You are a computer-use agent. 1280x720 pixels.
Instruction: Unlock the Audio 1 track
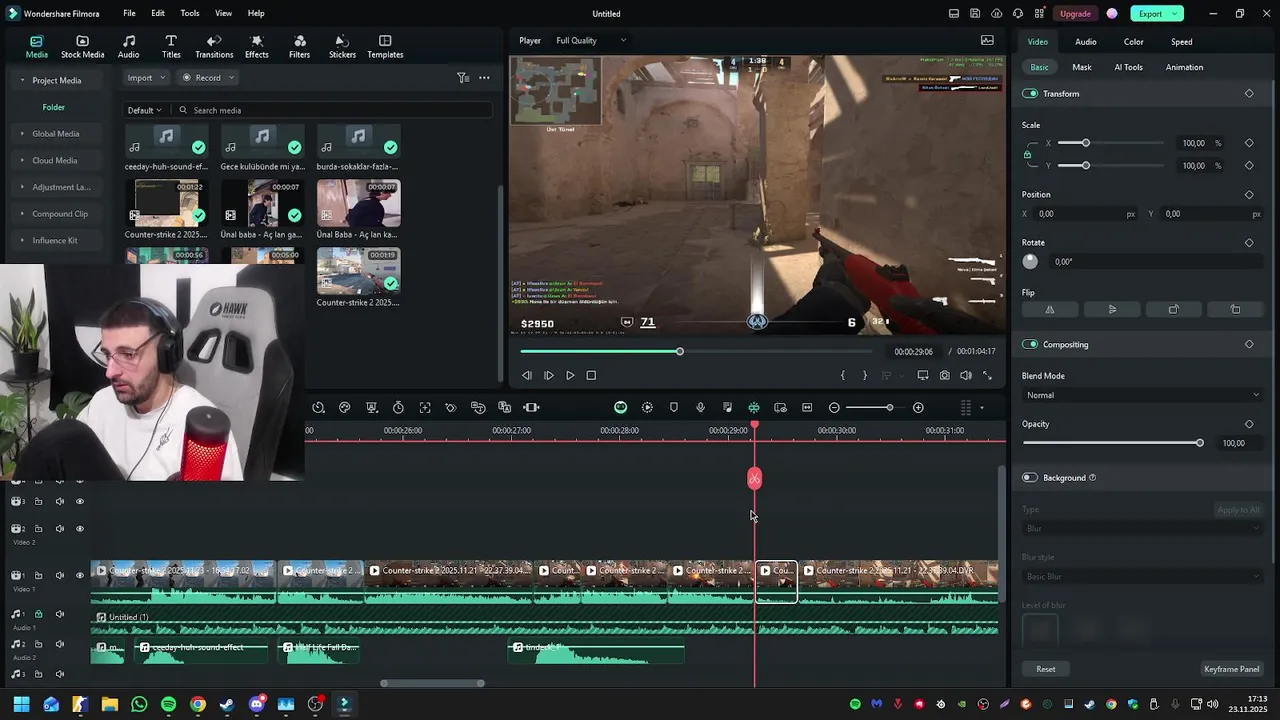pos(38,614)
